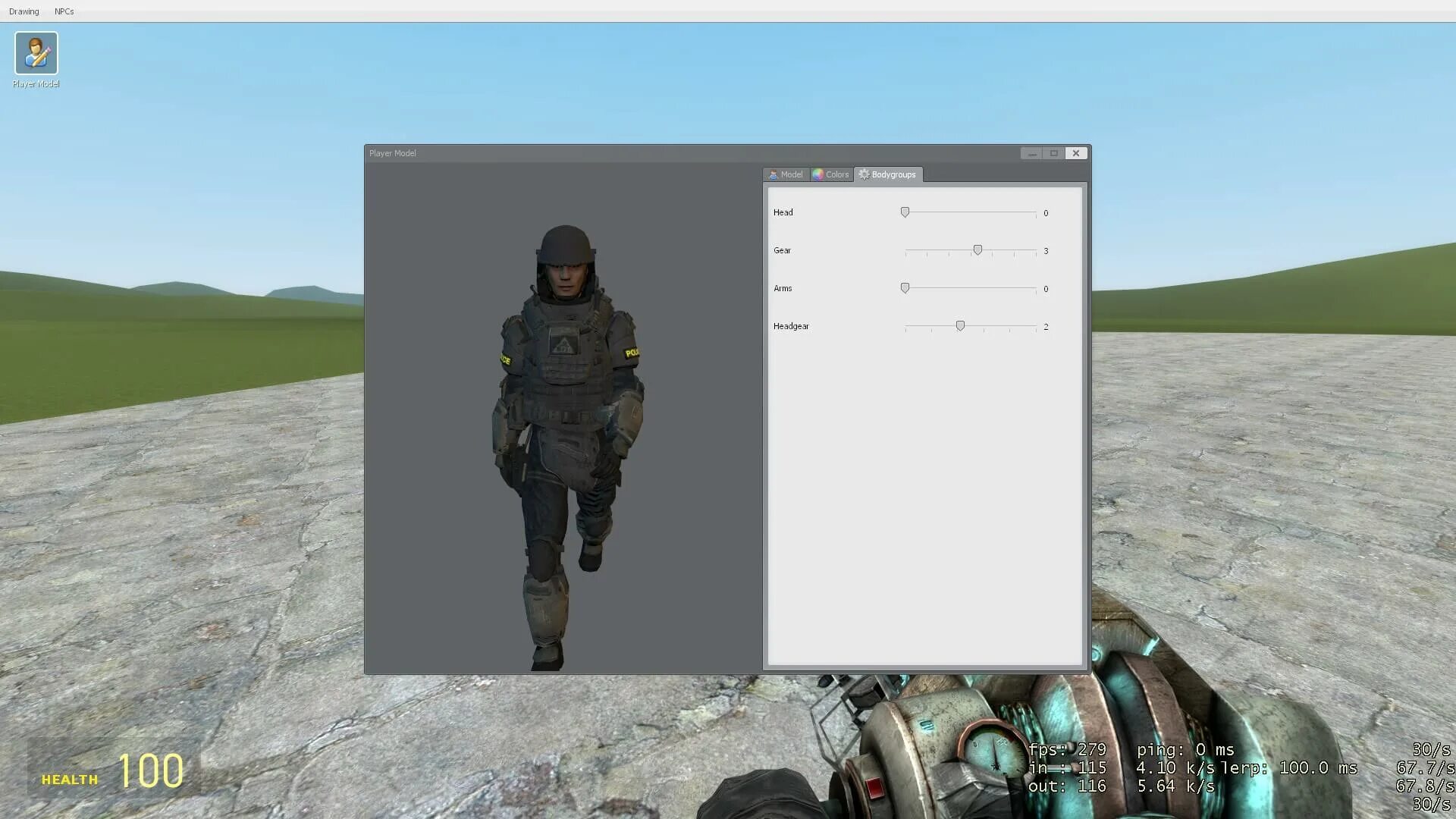
Task: Click the Gear value field showing 3
Action: pyautogui.click(x=1046, y=251)
